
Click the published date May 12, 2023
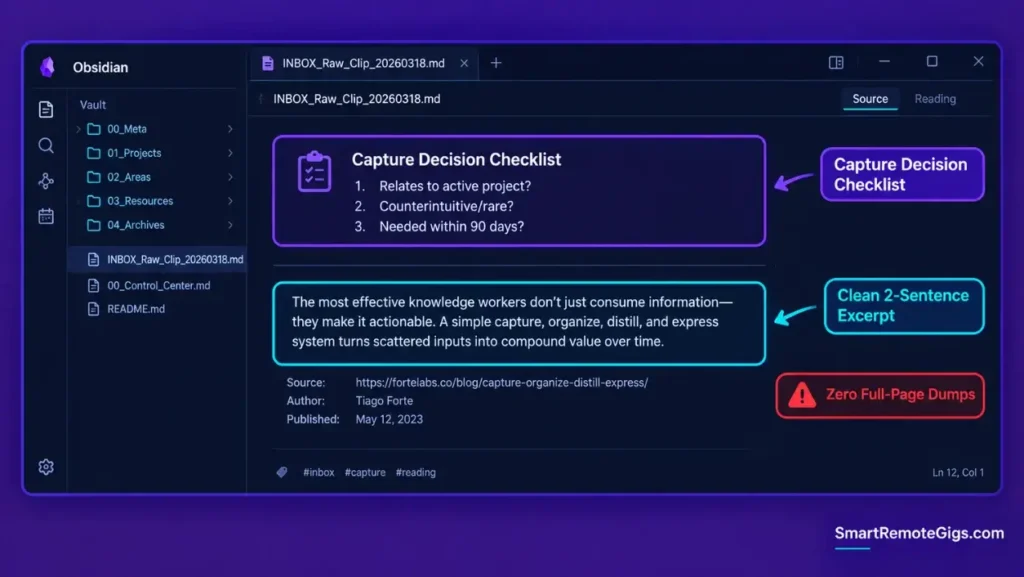389,419
